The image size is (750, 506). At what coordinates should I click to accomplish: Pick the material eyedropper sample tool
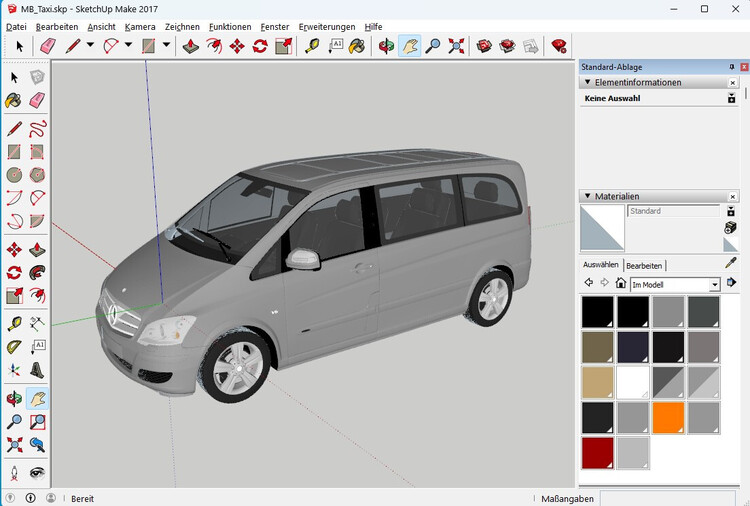(x=731, y=264)
